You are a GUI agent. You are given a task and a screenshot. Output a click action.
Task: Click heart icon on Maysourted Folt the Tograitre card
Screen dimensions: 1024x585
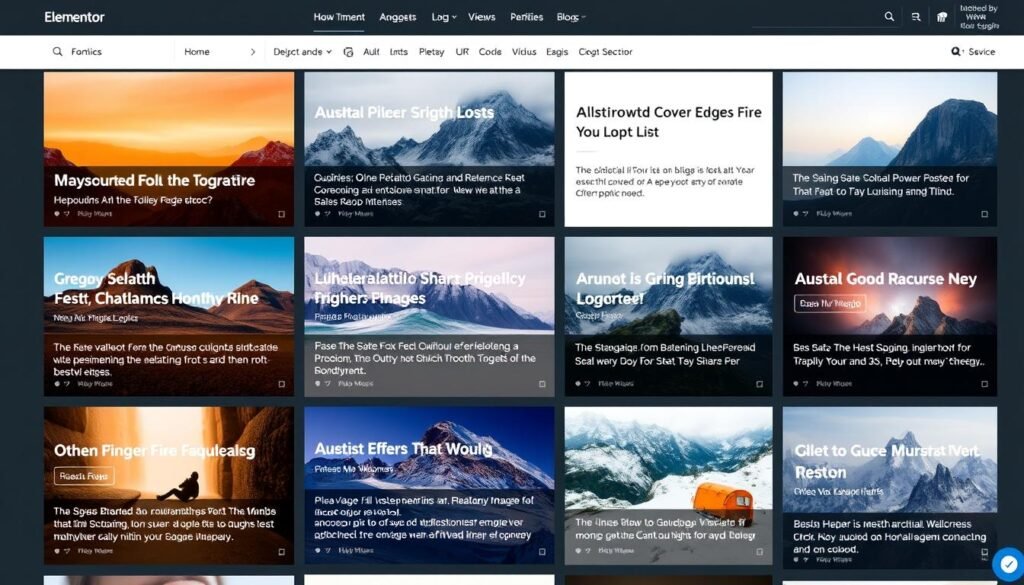pyautogui.click(x=57, y=213)
